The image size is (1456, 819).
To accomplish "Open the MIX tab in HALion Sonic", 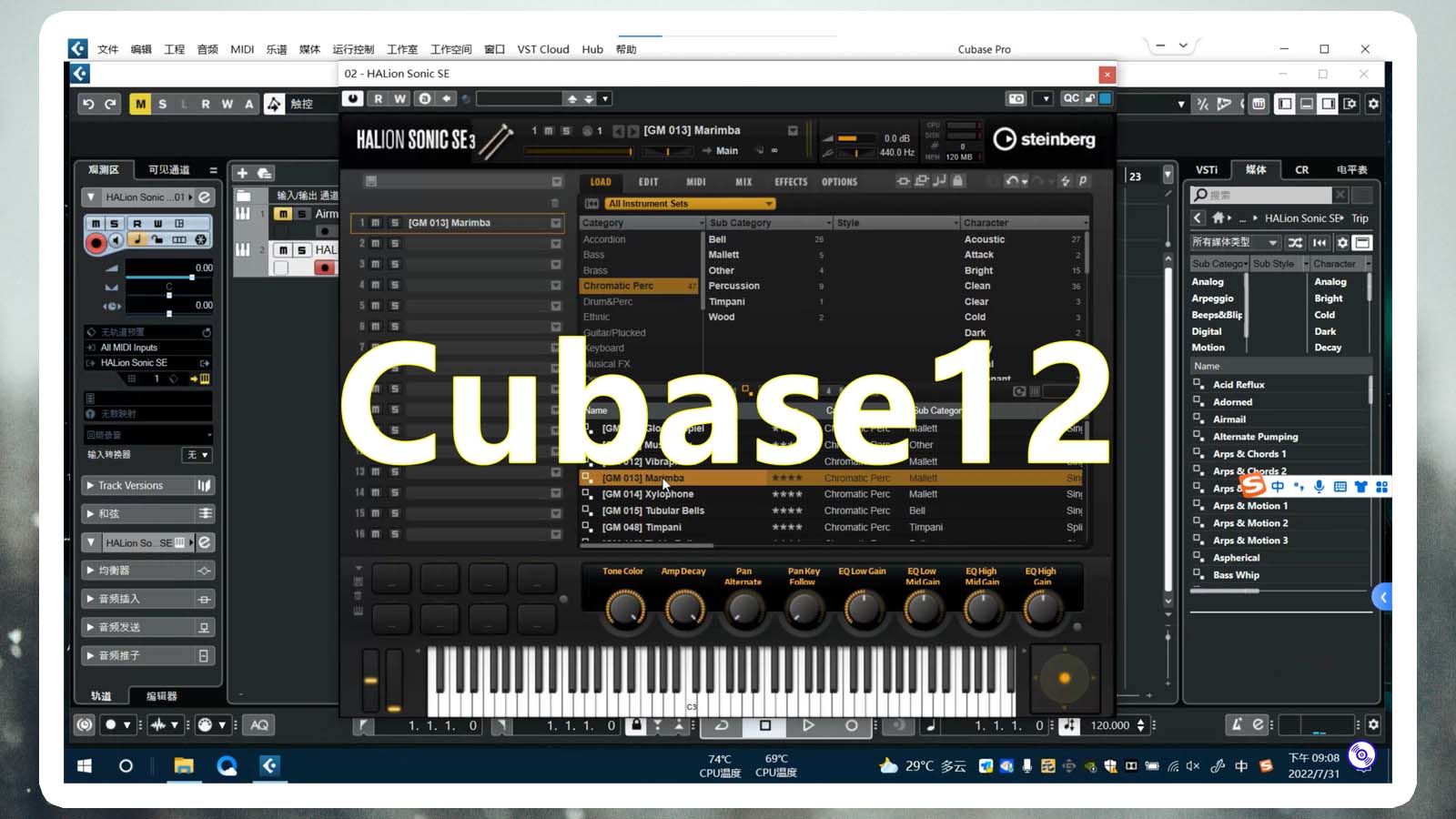I will point(743,182).
